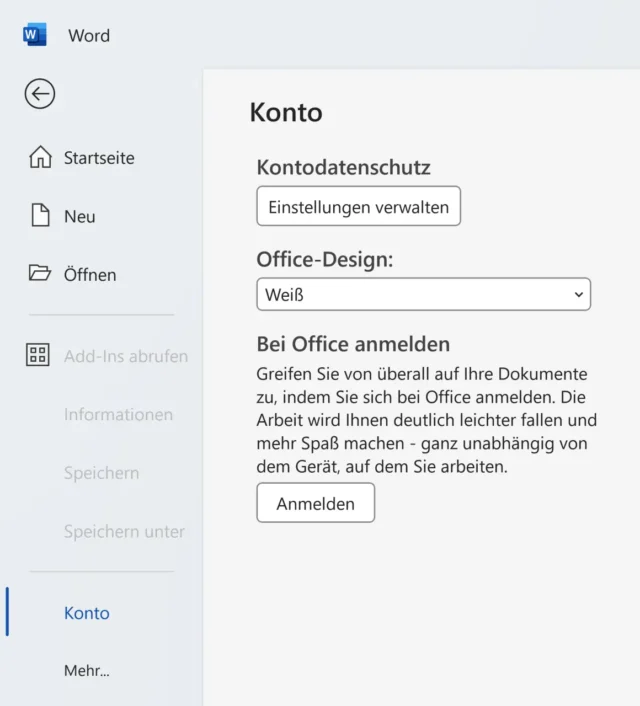Click the blank page icon beside Neu

click(40, 216)
